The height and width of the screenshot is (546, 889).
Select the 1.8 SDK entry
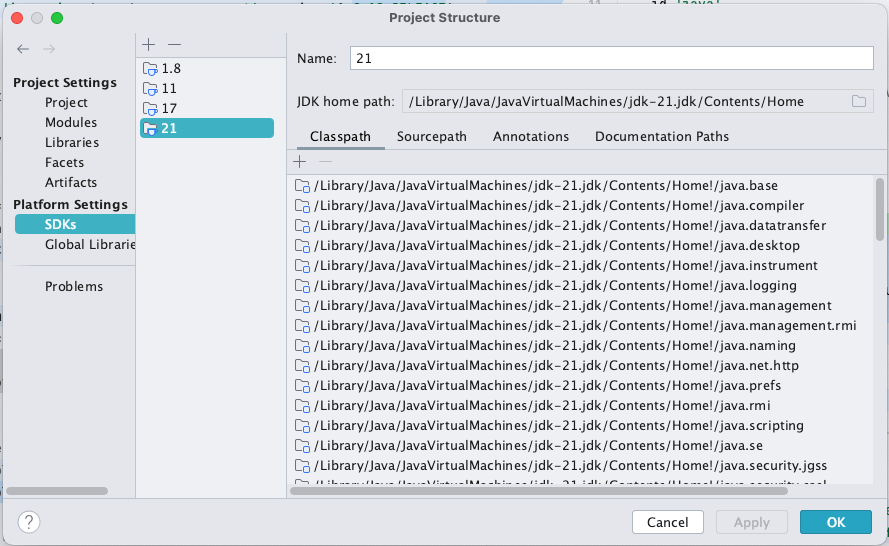pyautogui.click(x=170, y=68)
